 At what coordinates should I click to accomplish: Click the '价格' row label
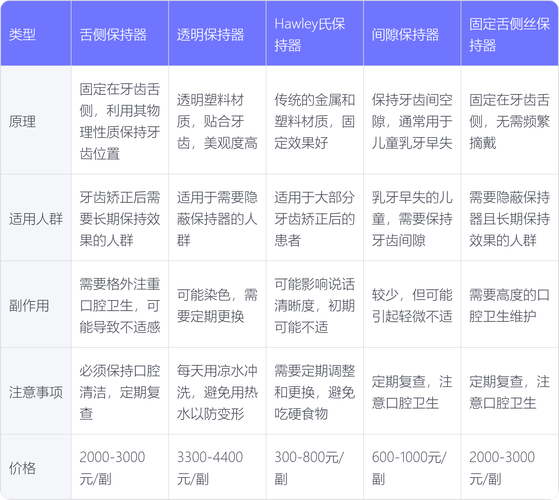pyautogui.click(x=36, y=467)
